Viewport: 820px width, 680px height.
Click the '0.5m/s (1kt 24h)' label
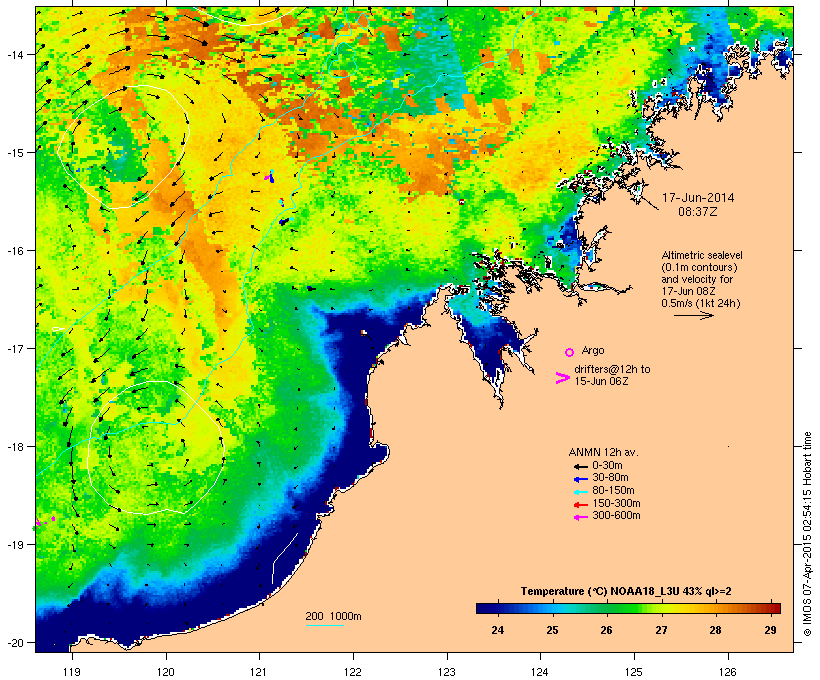click(701, 303)
